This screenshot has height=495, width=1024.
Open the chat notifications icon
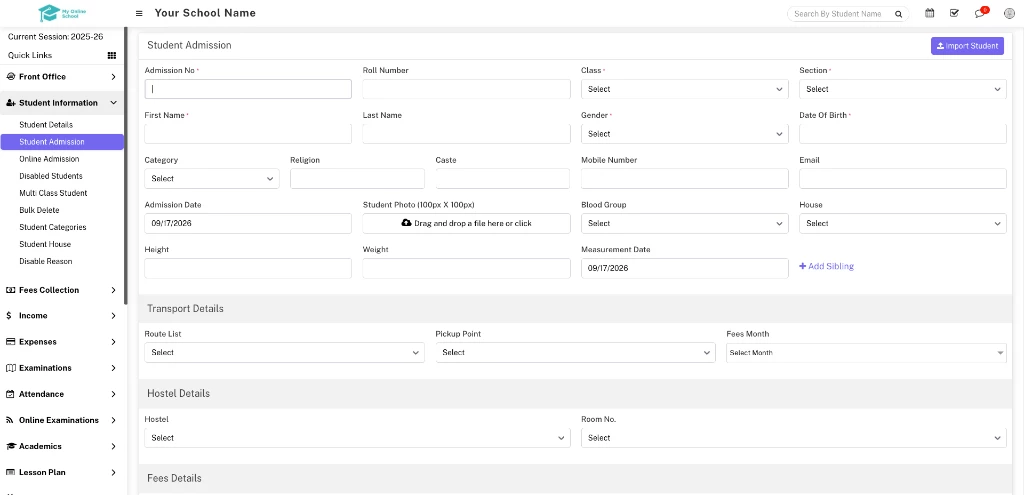coord(980,13)
